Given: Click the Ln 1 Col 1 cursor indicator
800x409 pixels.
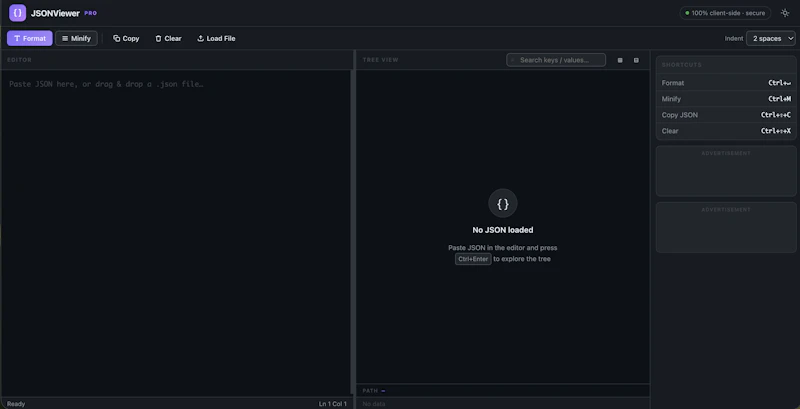Looking at the screenshot, I should pos(333,404).
